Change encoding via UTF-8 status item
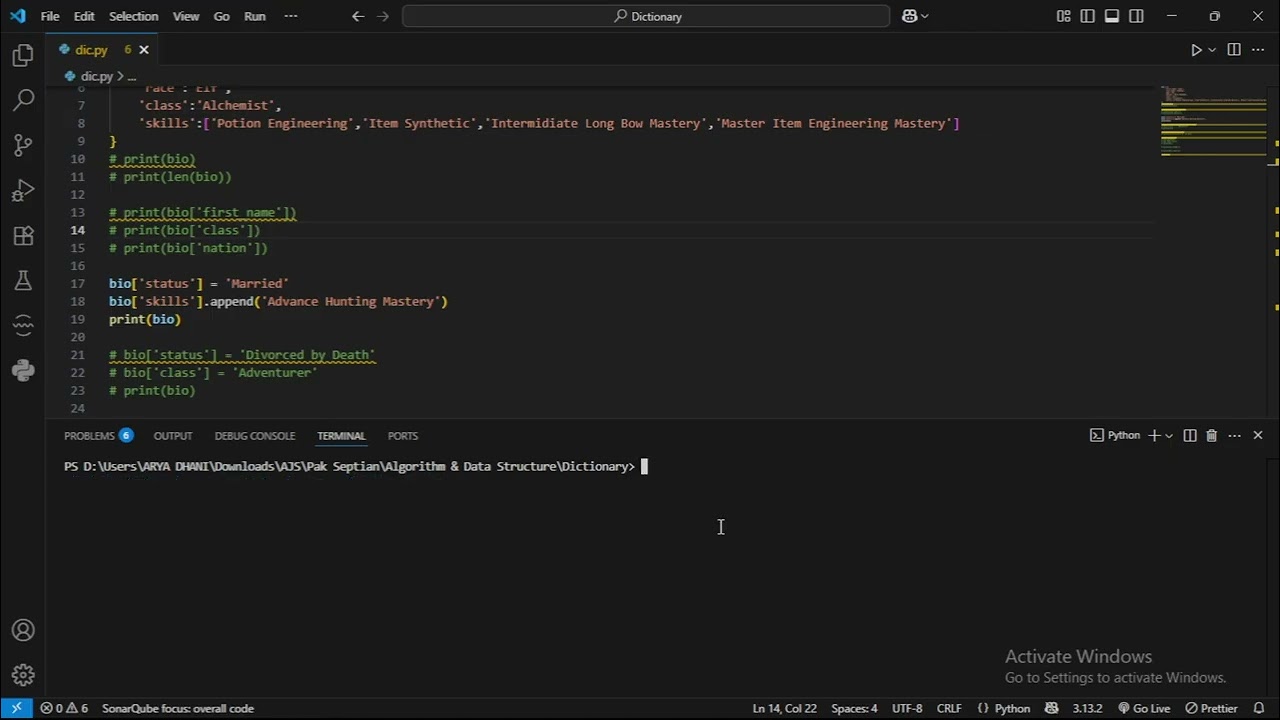Screen dimensions: 1280x720 [x=907, y=708]
